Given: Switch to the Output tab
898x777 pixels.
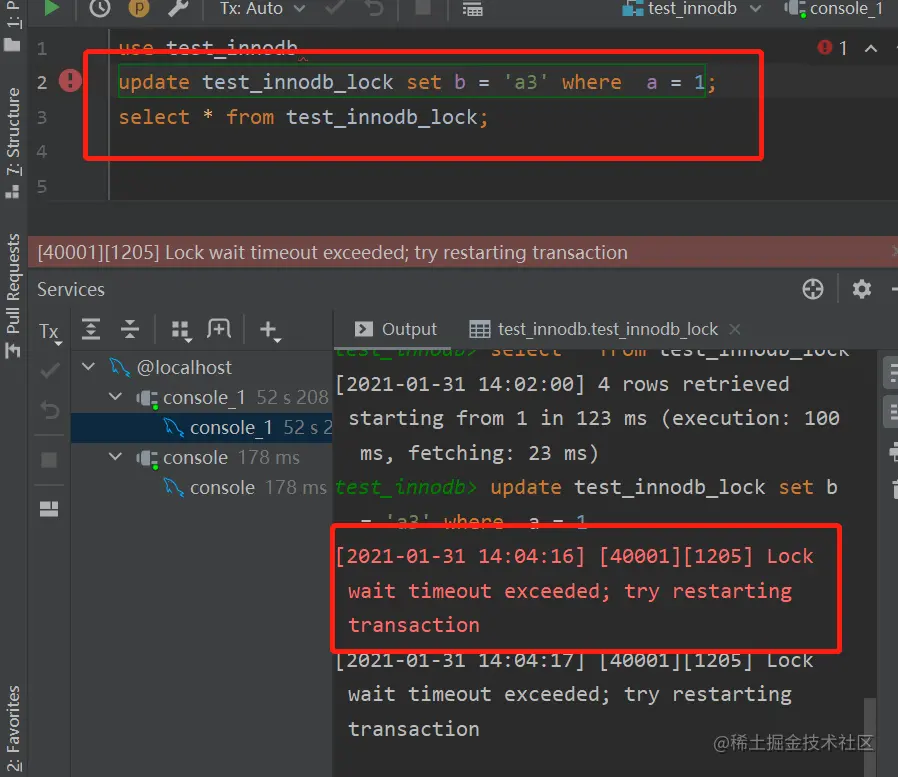Looking at the screenshot, I should tap(396, 329).
